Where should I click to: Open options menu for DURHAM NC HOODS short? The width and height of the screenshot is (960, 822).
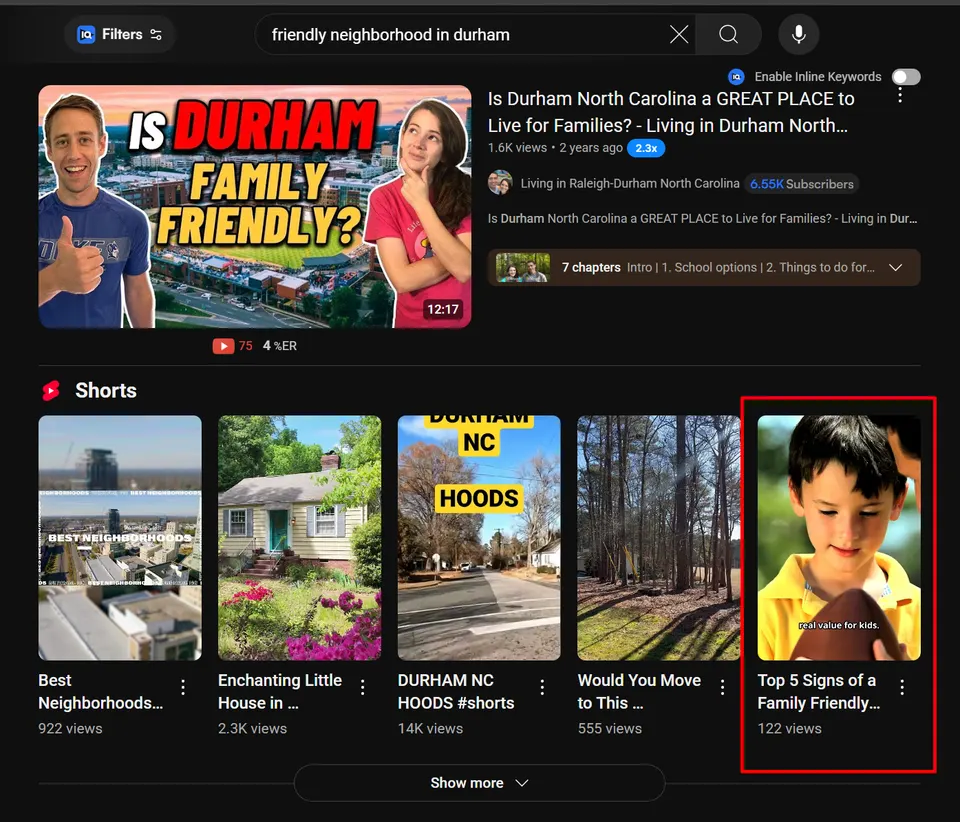point(542,687)
